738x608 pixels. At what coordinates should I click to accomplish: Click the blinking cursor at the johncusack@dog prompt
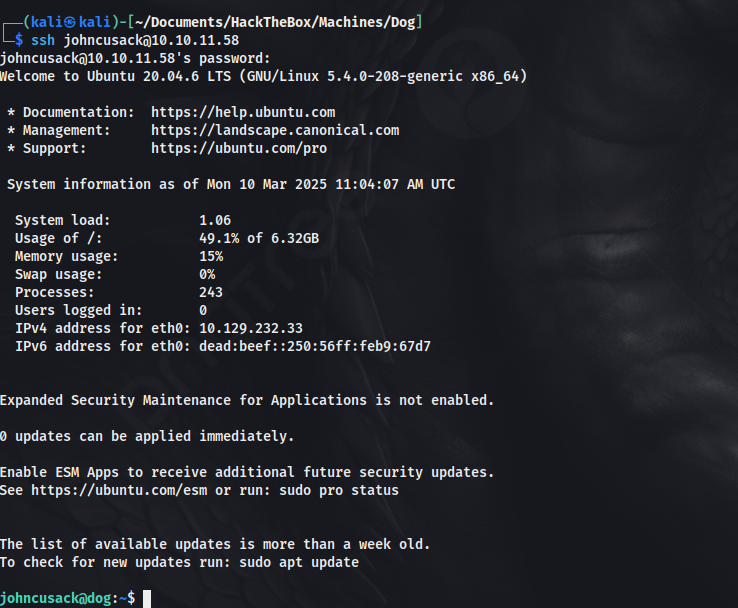click(x=147, y=599)
